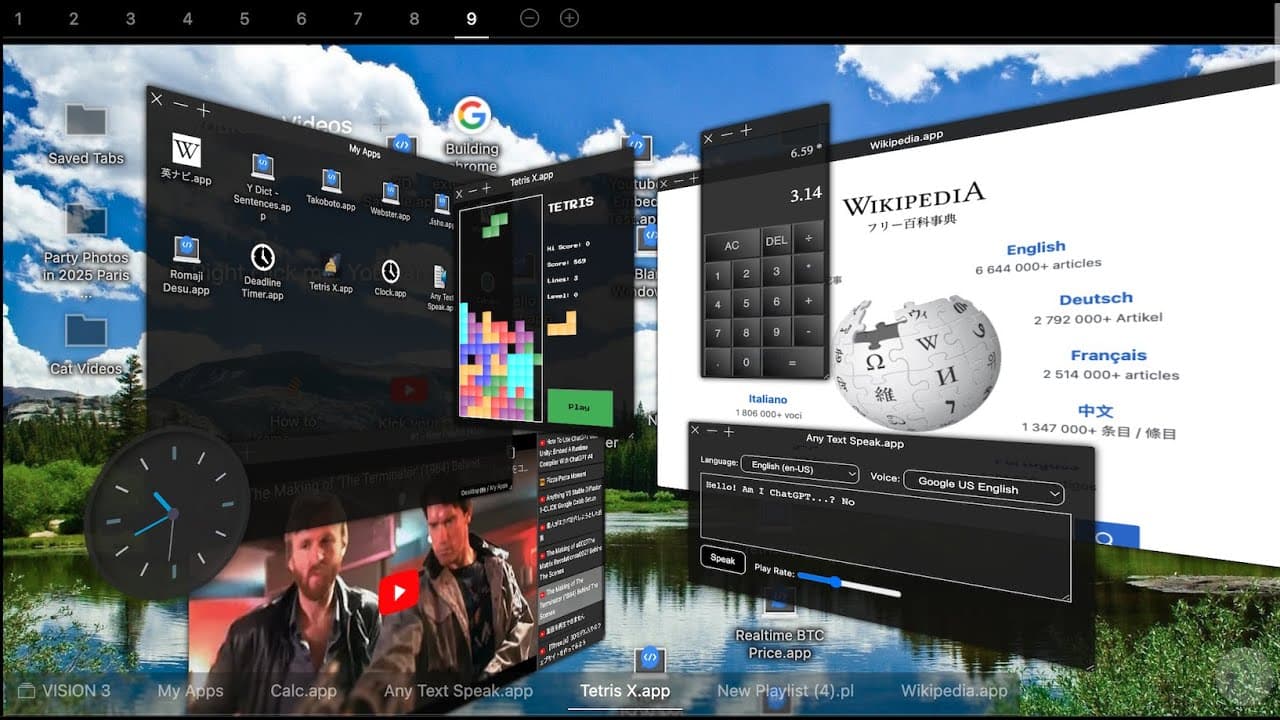This screenshot has height=720, width=1280.
Task: Adjust the Play Rate slider
Action: [x=848, y=584]
